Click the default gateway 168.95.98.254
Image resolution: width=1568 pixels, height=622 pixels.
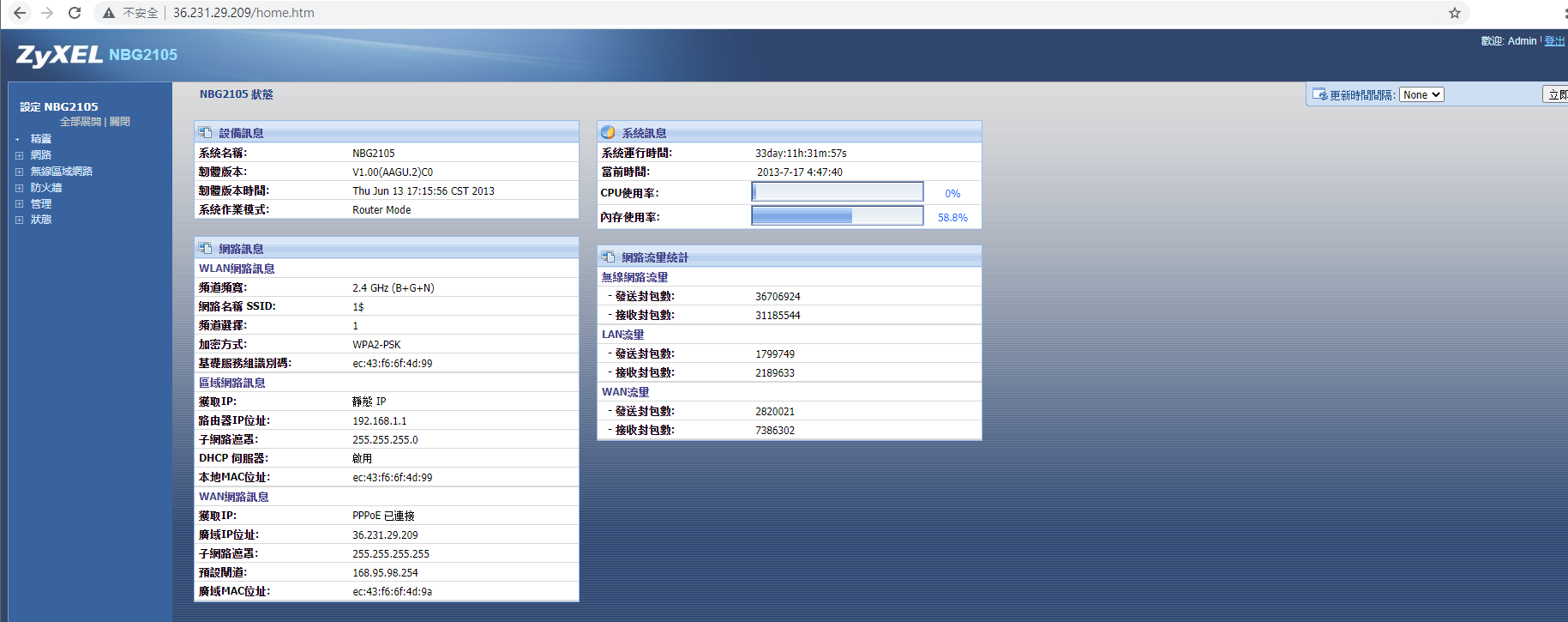pyautogui.click(x=385, y=573)
